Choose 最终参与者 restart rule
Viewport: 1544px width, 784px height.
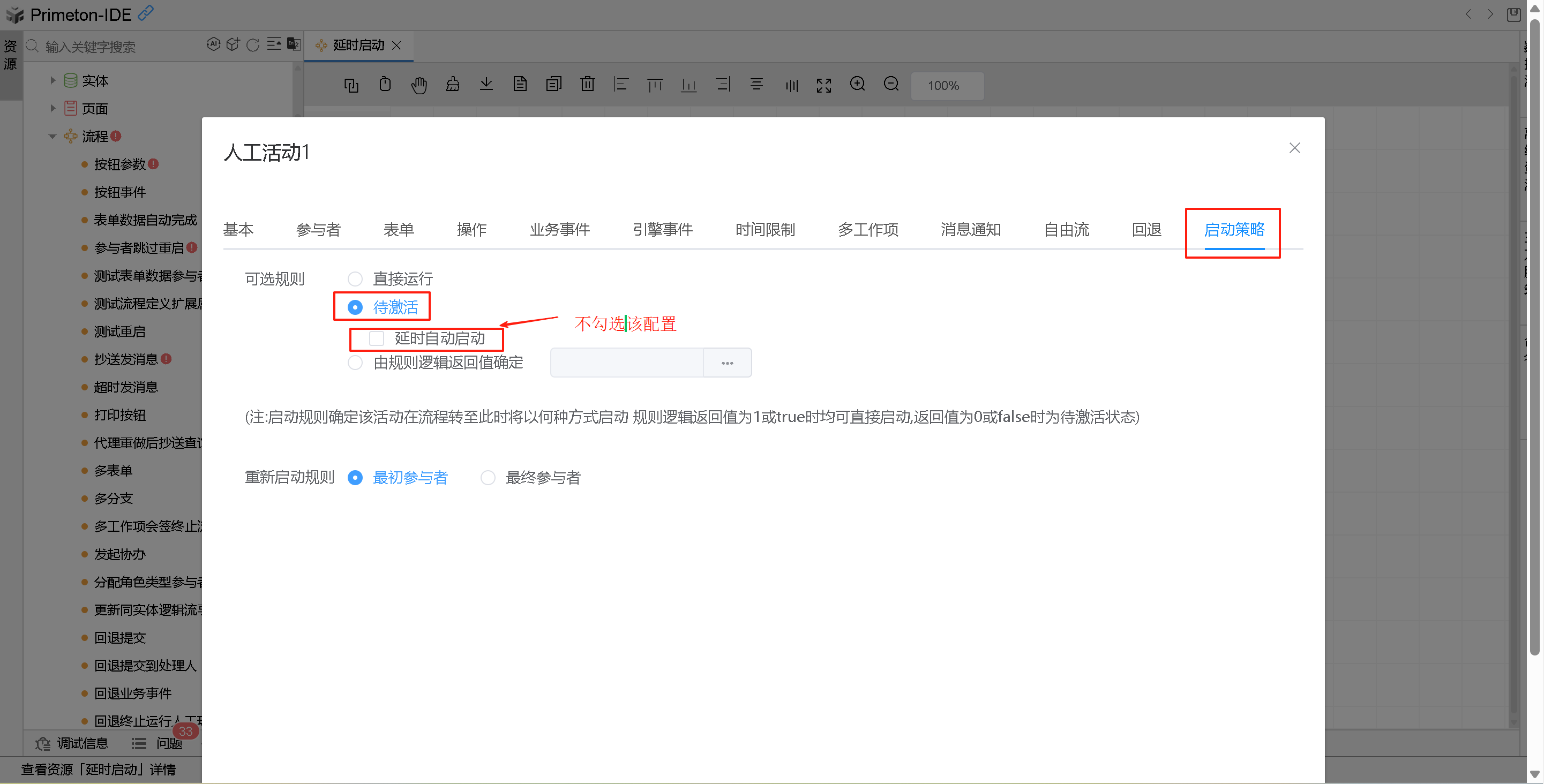click(x=488, y=478)
